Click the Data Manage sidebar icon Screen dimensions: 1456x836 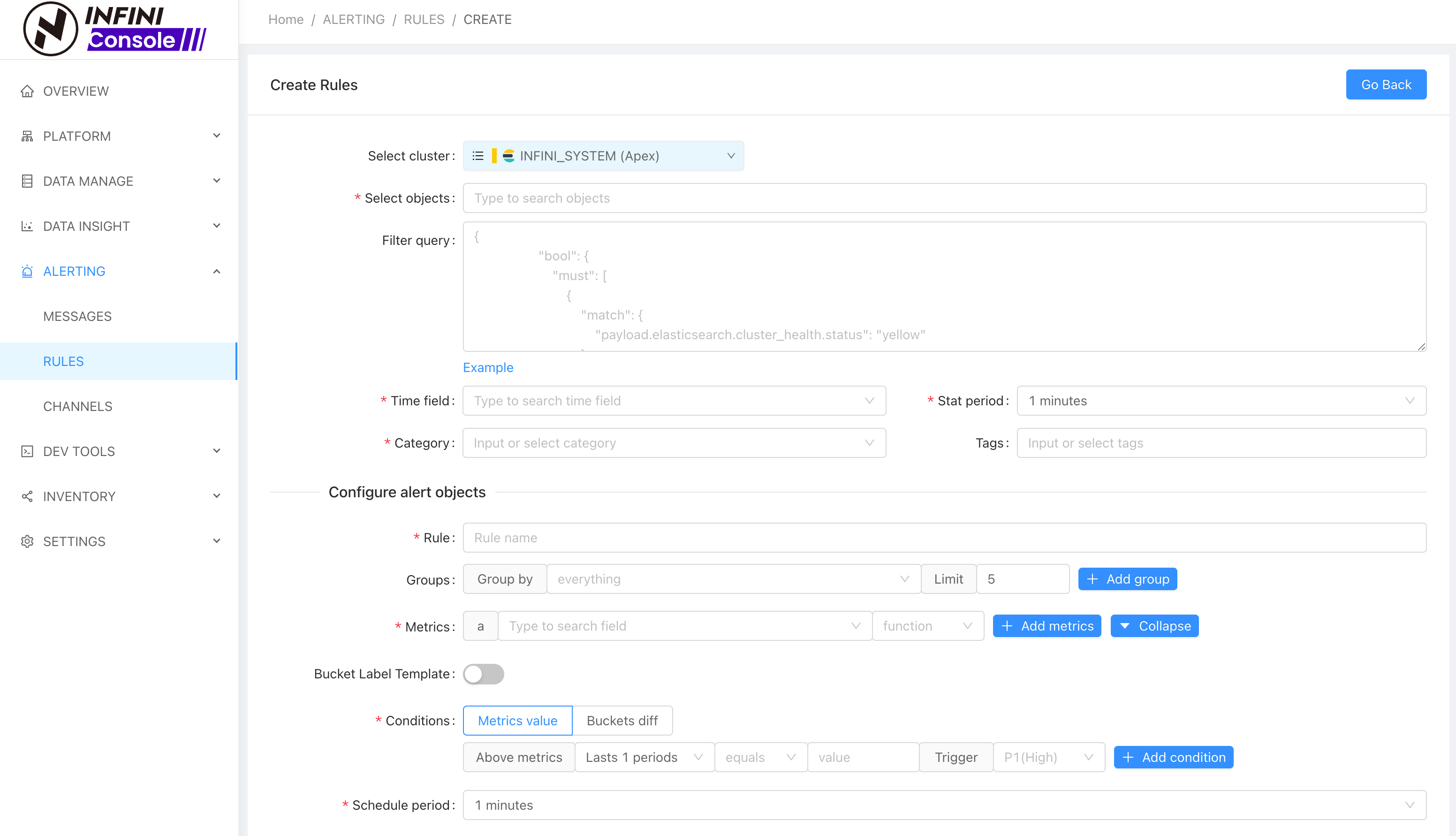[x=27, y=182]
